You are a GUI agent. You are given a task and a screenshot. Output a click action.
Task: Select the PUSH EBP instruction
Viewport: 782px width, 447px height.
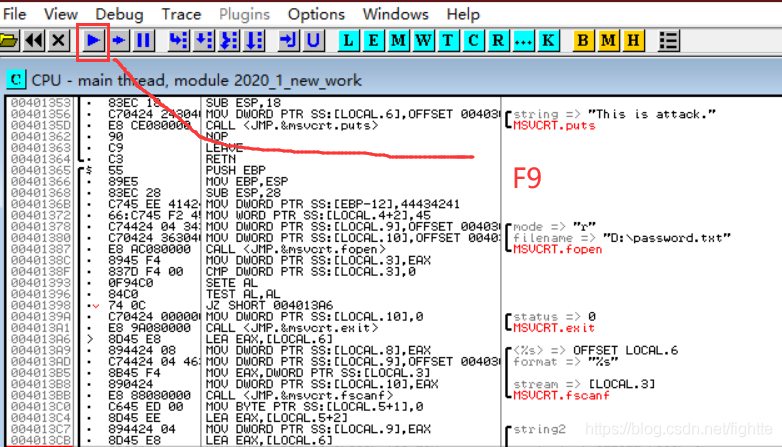point(236,170)
